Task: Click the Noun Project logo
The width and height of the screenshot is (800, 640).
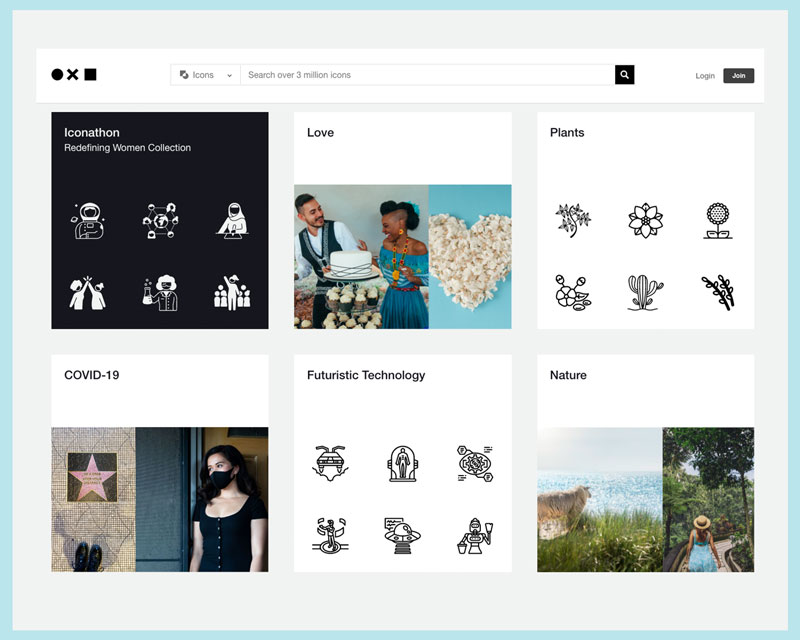Action: pyautogui.click(x=74, y=75)
